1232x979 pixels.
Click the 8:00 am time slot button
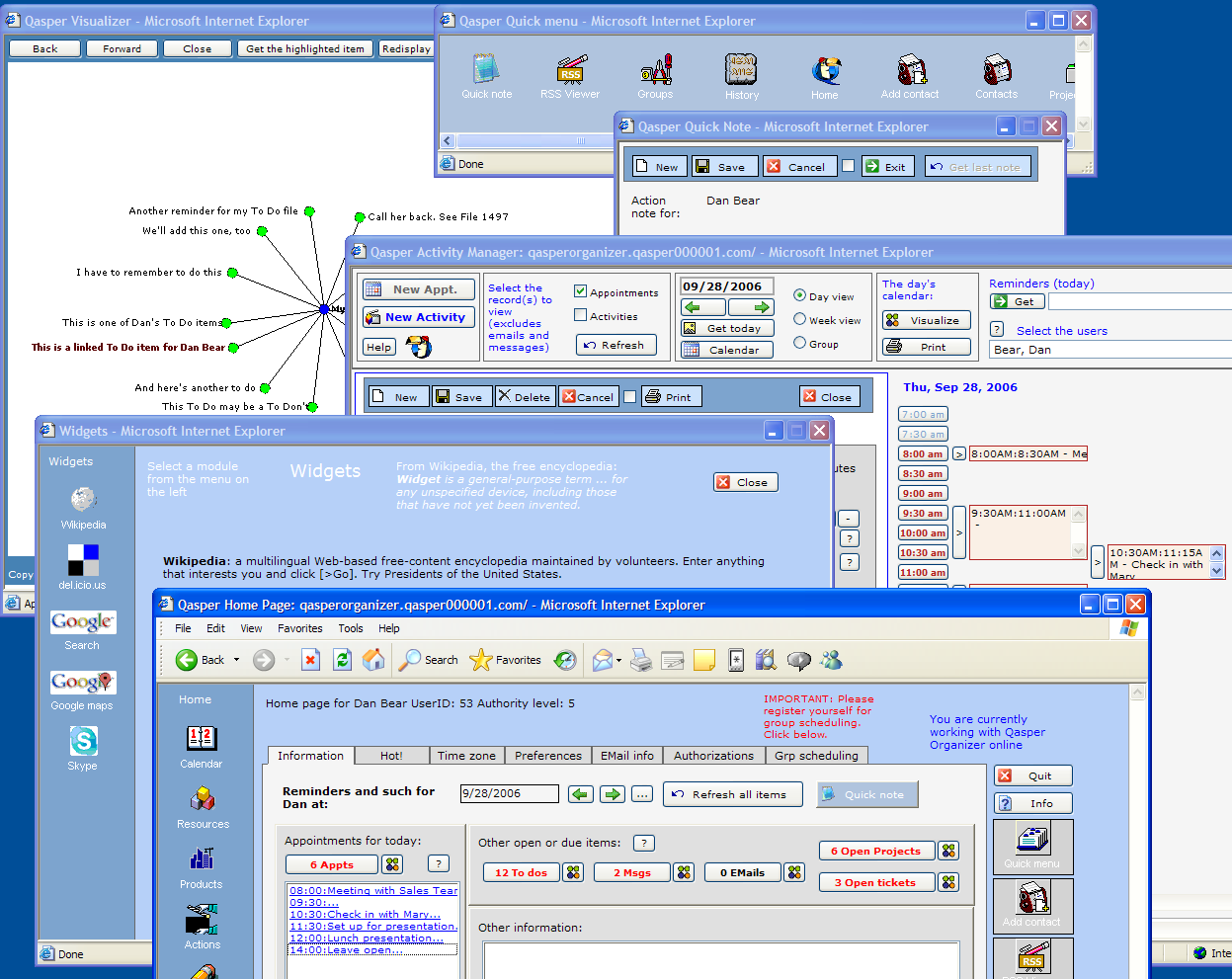click(x=923, y=454)
